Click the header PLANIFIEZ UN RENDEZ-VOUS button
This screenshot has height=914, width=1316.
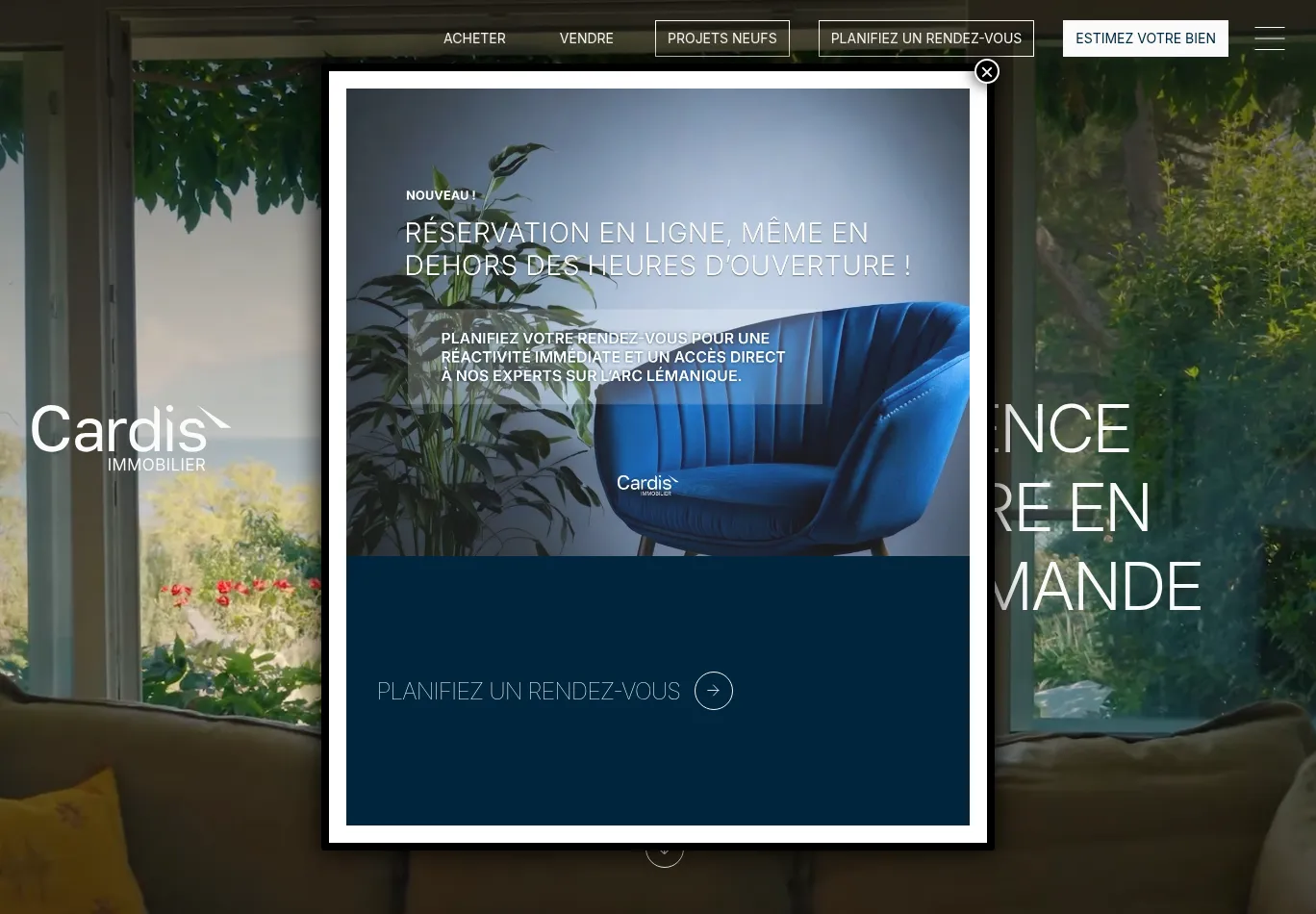925,38
